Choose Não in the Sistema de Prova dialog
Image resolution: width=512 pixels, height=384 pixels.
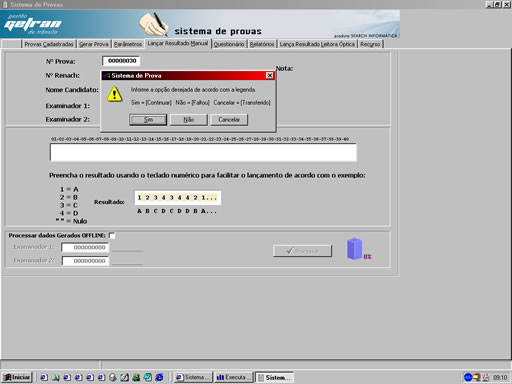point(189,120)
